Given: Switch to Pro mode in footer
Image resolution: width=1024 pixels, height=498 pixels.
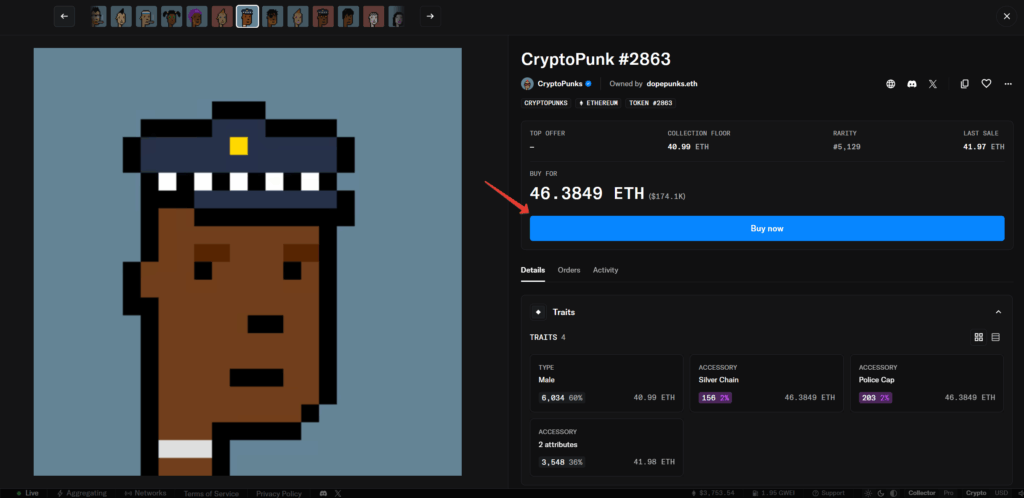Looking at the screenshot, I should click(x=948, y=493).
